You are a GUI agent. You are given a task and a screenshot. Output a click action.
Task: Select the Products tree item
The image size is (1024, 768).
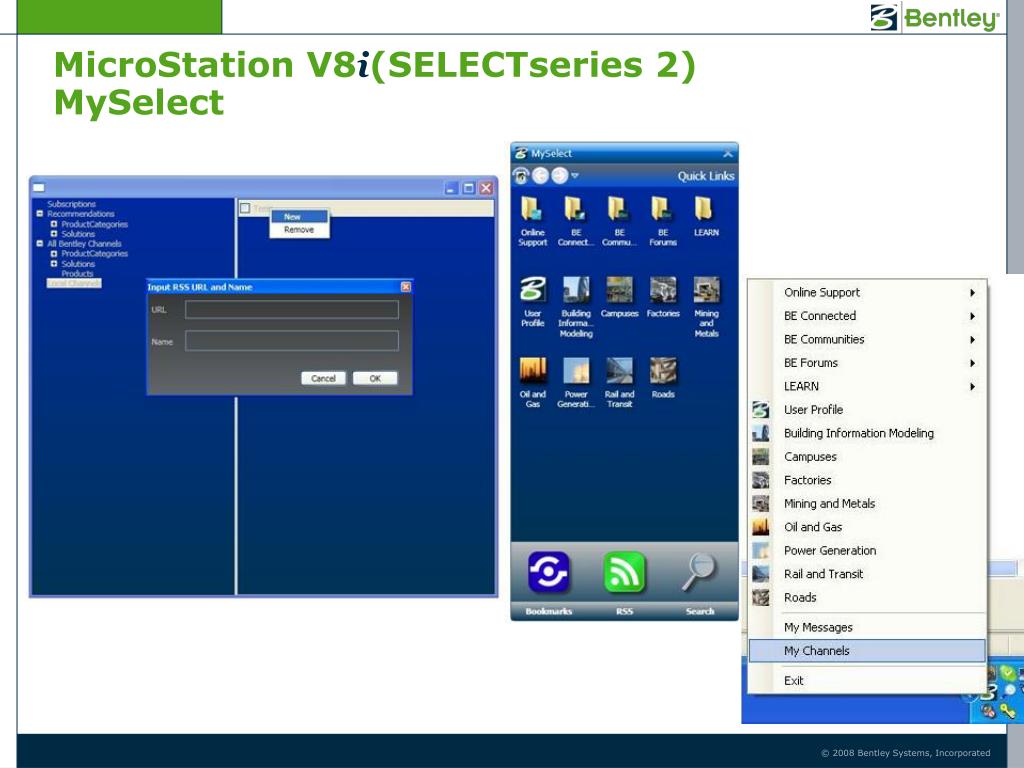click(77, 274)
